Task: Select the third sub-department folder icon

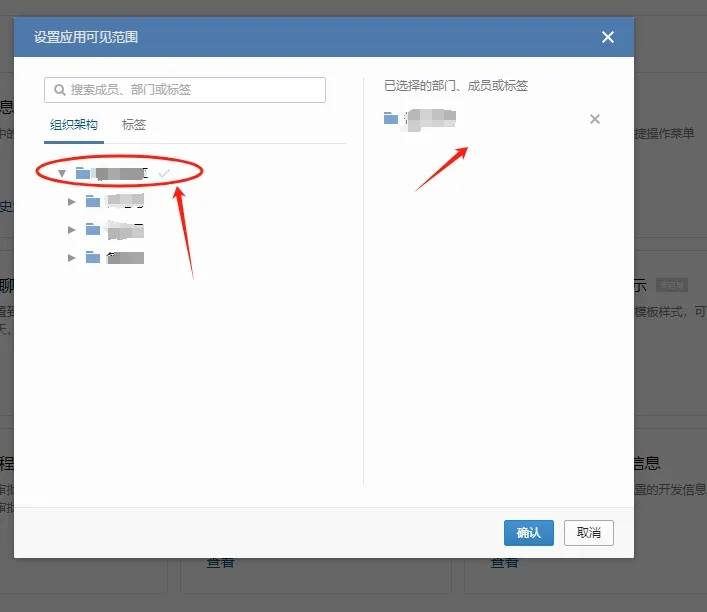Action: click(93, 257)
